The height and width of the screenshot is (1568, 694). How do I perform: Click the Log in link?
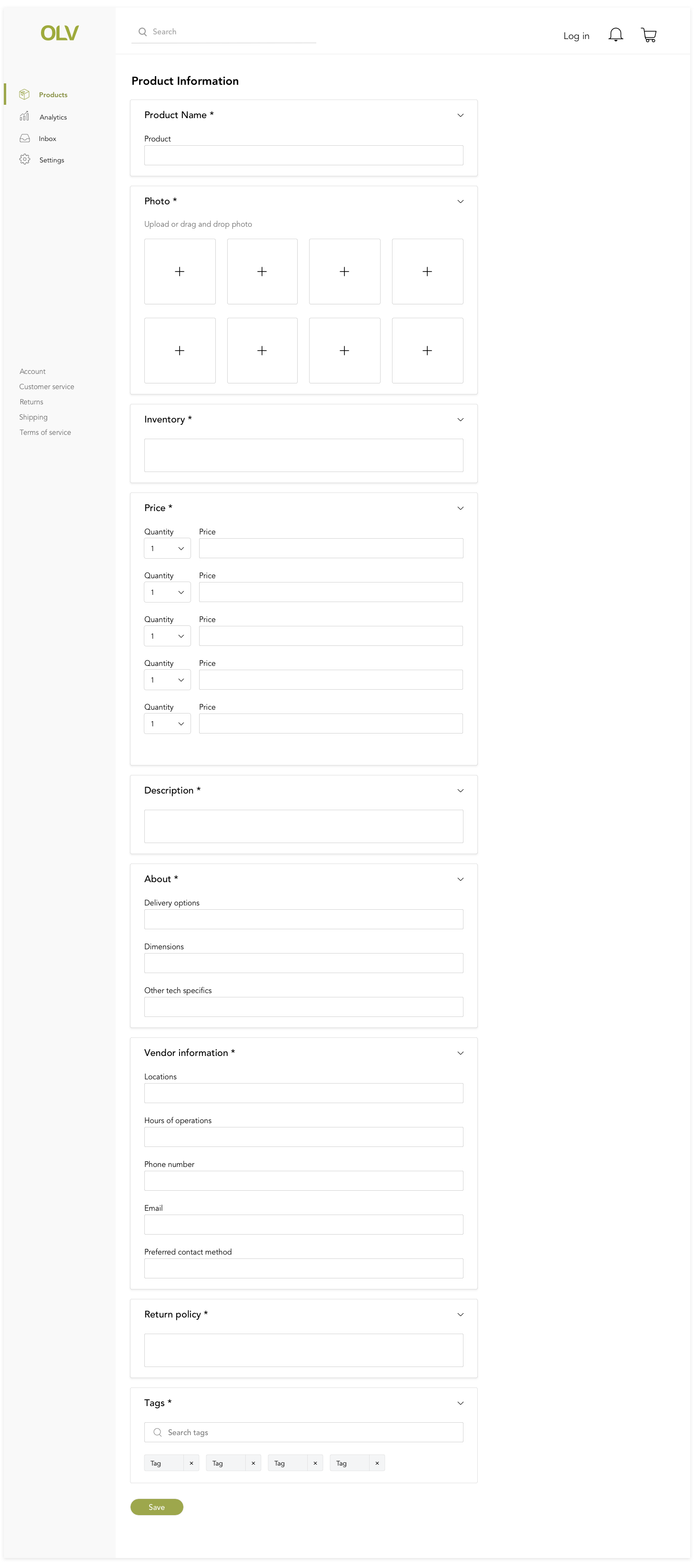[576, 36]
